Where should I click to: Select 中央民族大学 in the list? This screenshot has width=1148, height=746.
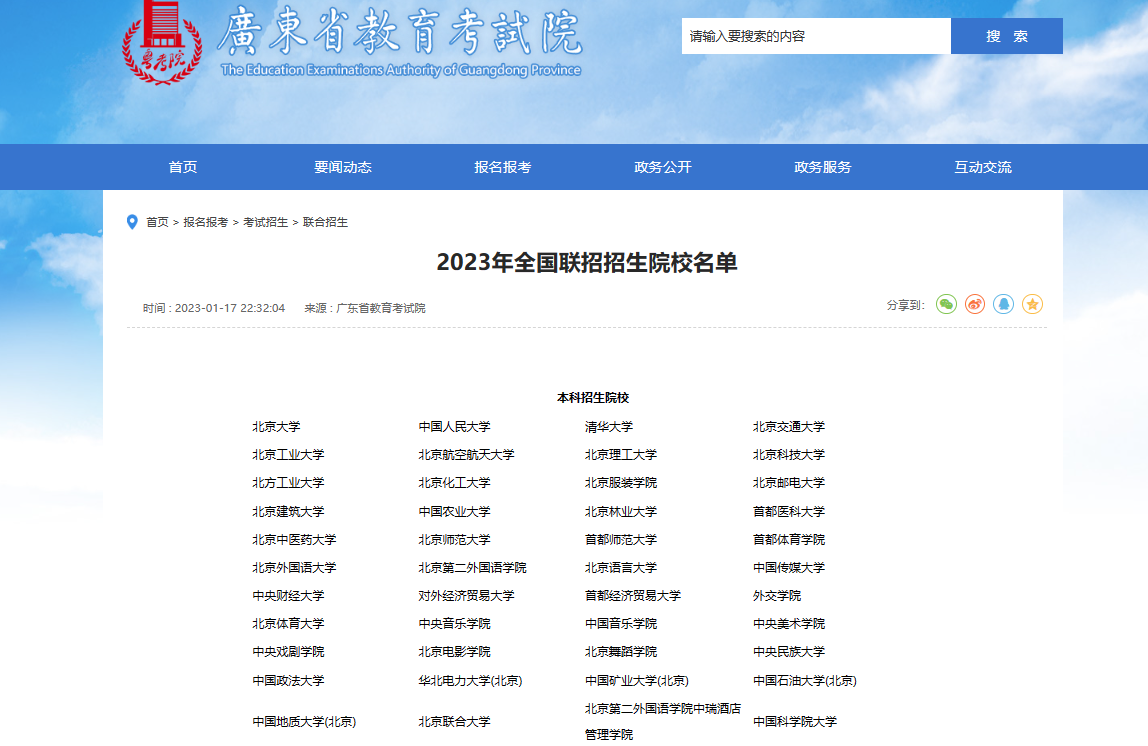[789, 652]
